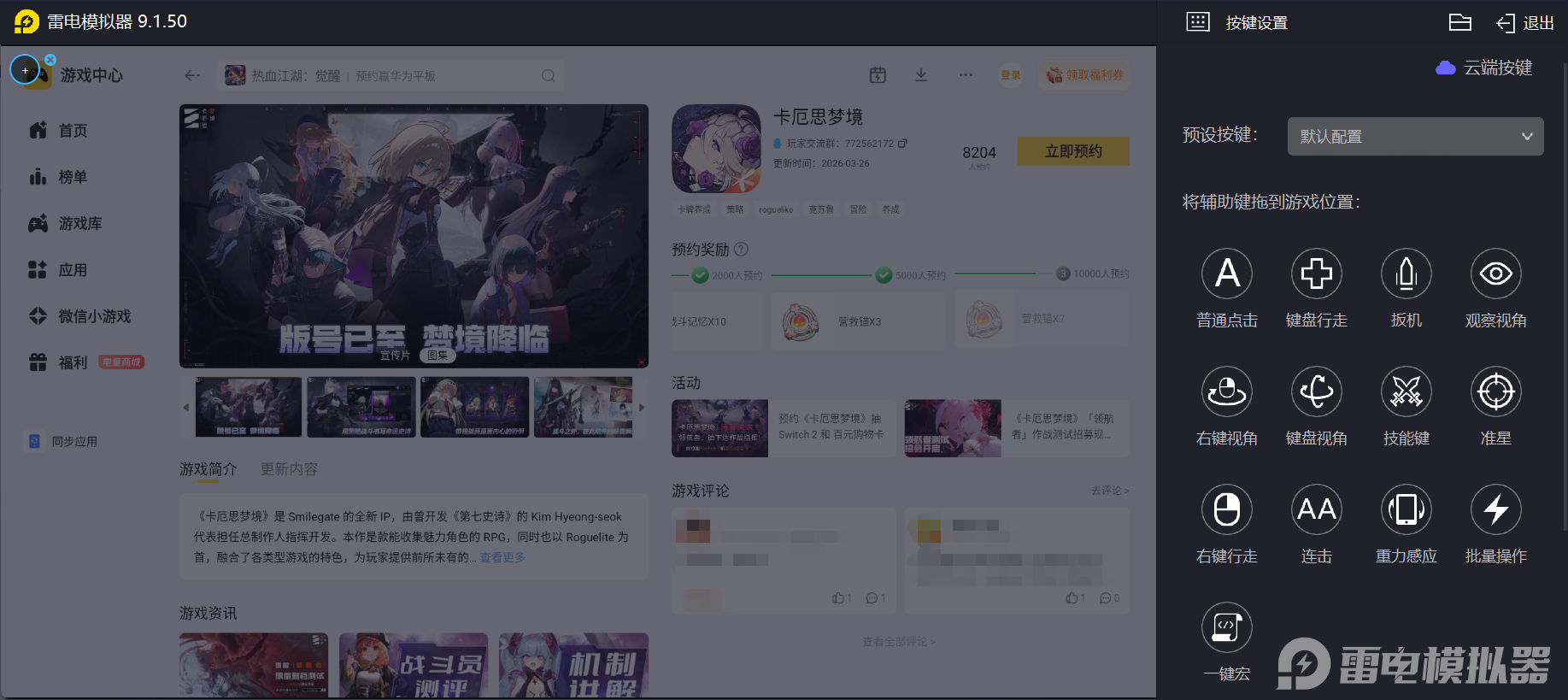
Task: Click the 营救链X3 reward item
Action: (x=858, y=321)
